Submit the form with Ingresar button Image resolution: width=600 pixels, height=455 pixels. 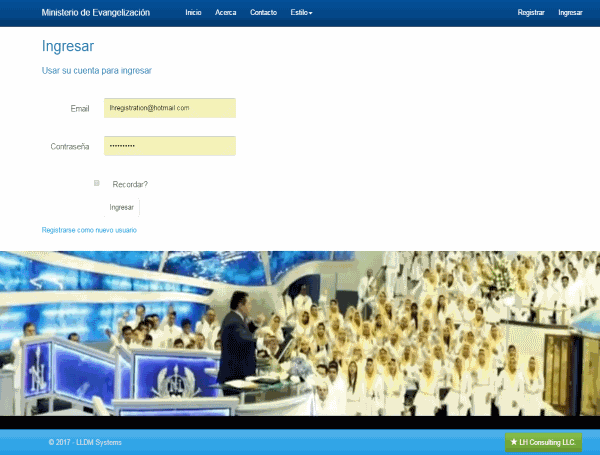coord(122,207)
